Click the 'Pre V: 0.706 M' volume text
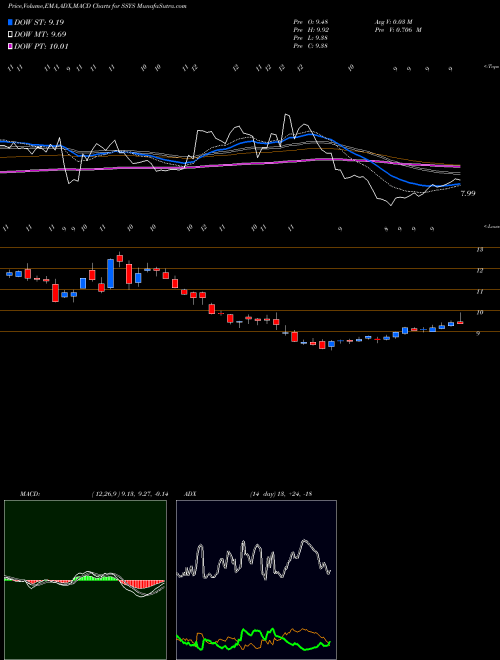 click(x=398, y=30)
